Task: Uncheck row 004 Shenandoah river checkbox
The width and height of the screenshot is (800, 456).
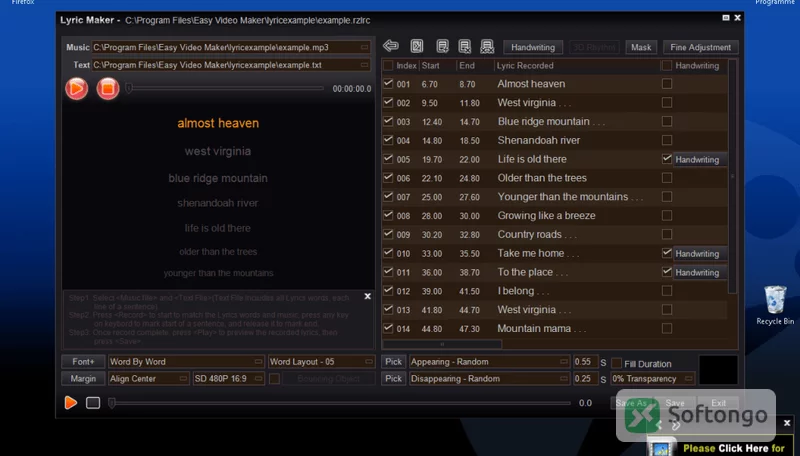Action: pyautogui.click(x=388, y=140)
